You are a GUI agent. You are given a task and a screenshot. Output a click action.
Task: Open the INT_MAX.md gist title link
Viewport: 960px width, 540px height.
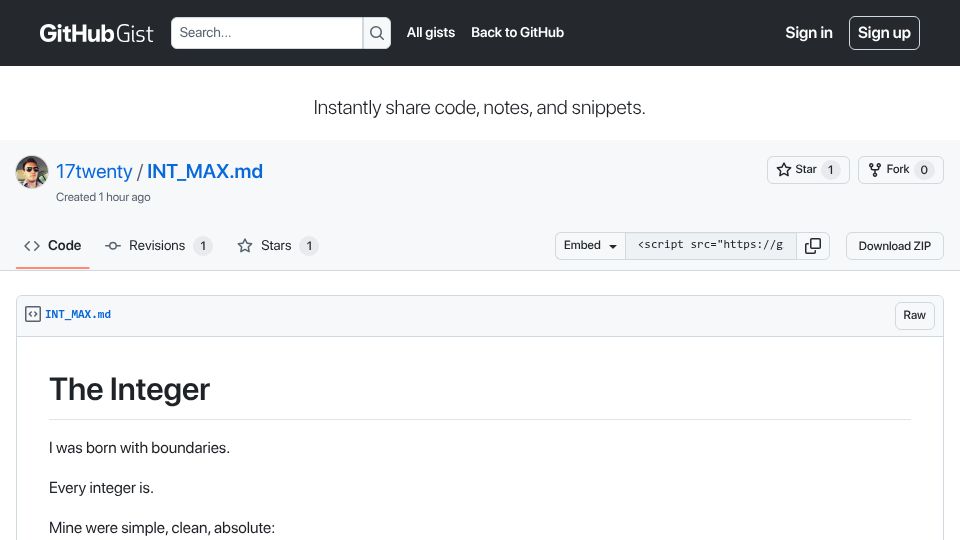click(204, 171)
